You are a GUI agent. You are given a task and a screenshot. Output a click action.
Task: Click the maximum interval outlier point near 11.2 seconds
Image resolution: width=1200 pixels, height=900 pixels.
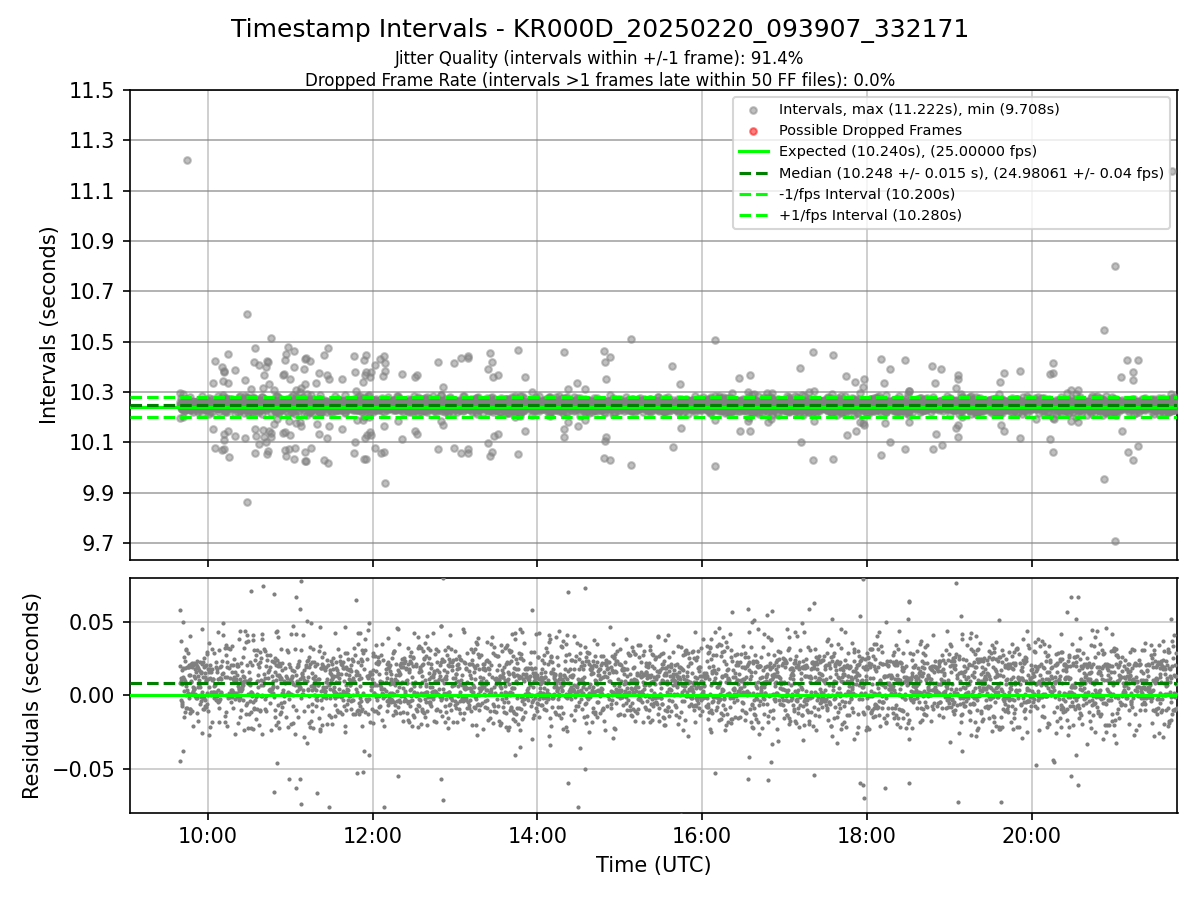pos(187,160)
